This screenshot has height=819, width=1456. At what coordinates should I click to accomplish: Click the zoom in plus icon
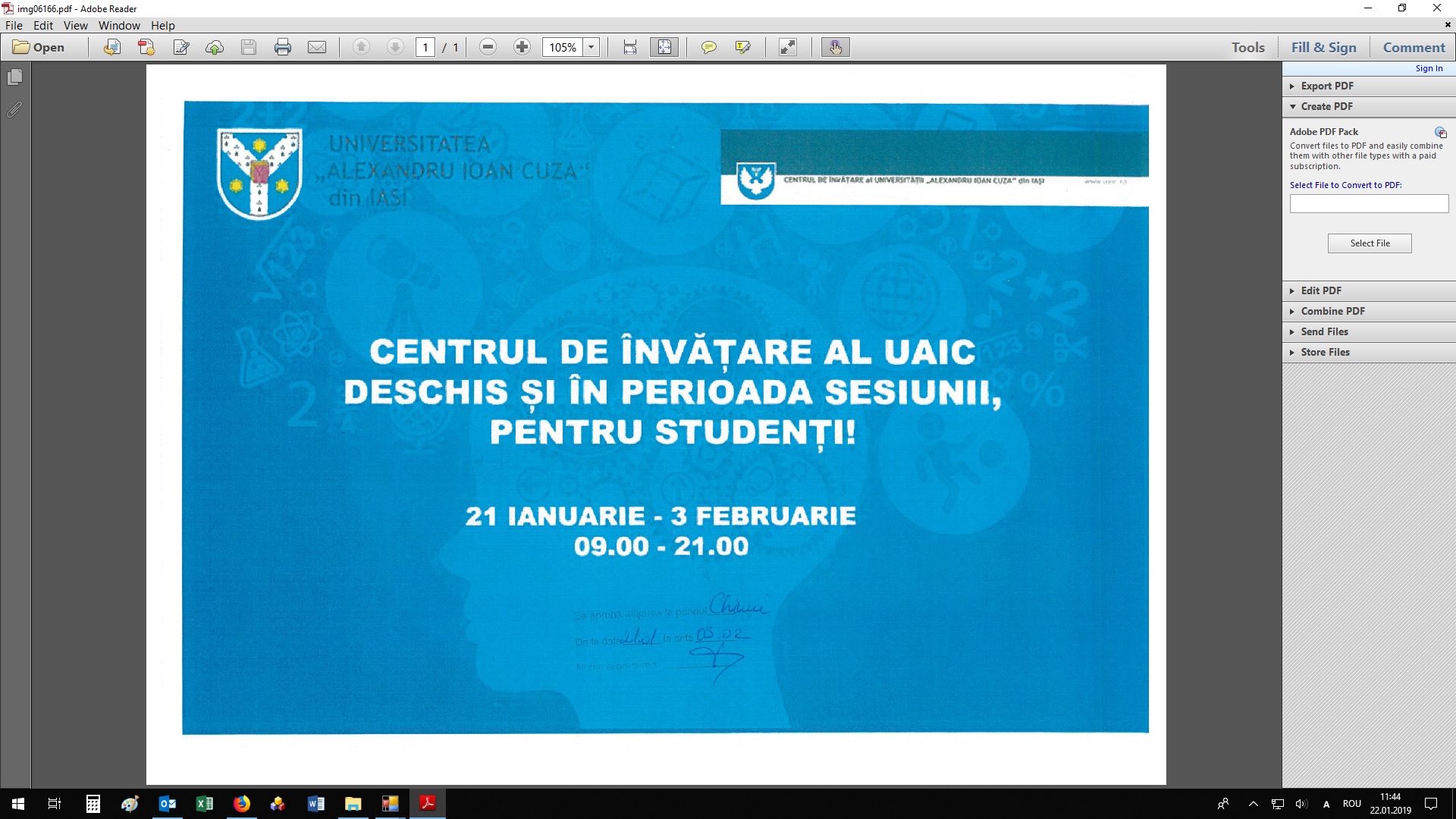click(x=522, y=47)
